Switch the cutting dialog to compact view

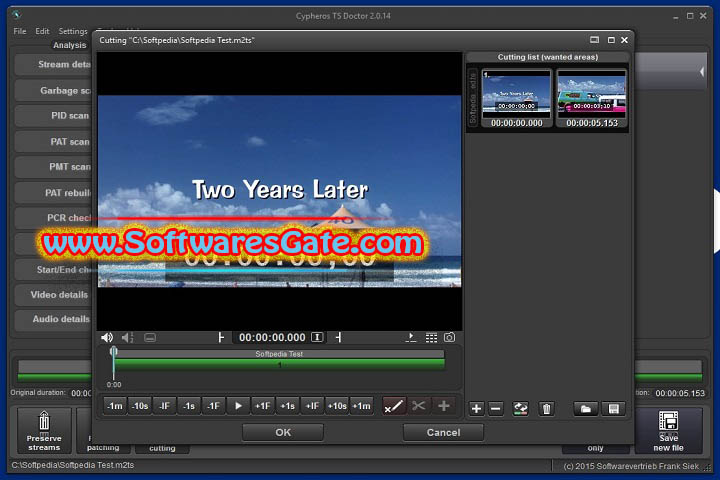click(x=594, y=40)
